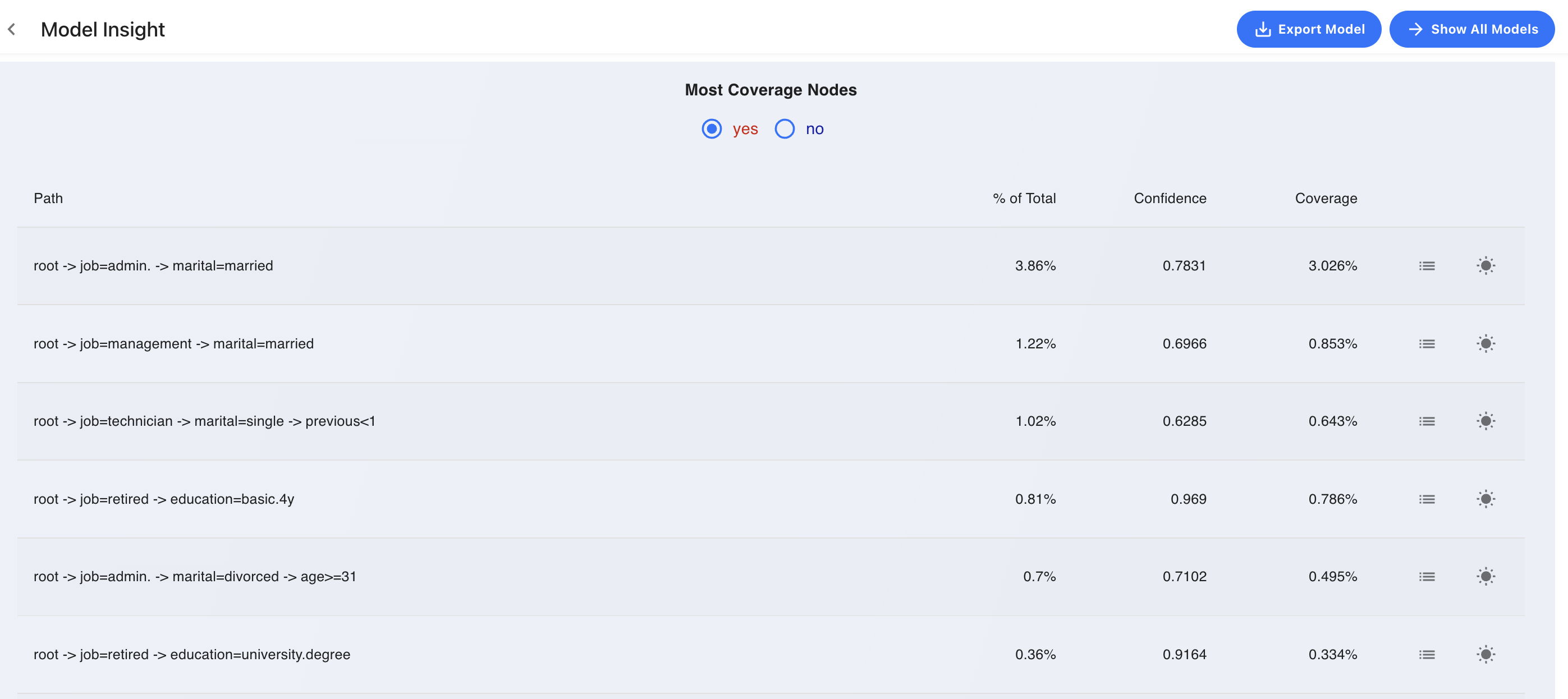Click sun icon for marital=divorced age>=31 row
This screenshot has height=699, width=1568.
[x=1485, y=576]
